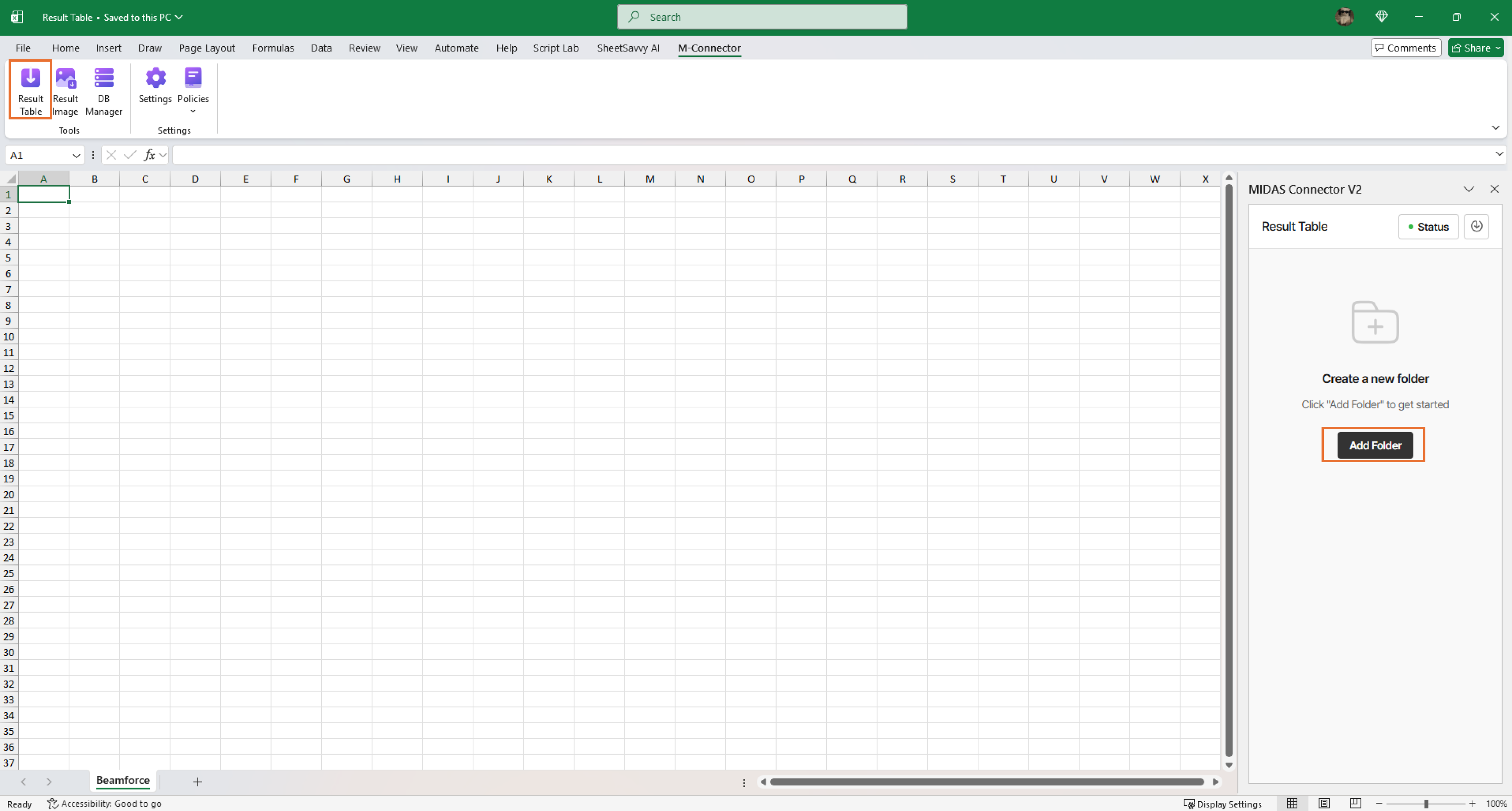Switch to Page Break Preview view
Image resolution: width=1512 pixels, height=811 pixels.
click(x=1355, y=803)
